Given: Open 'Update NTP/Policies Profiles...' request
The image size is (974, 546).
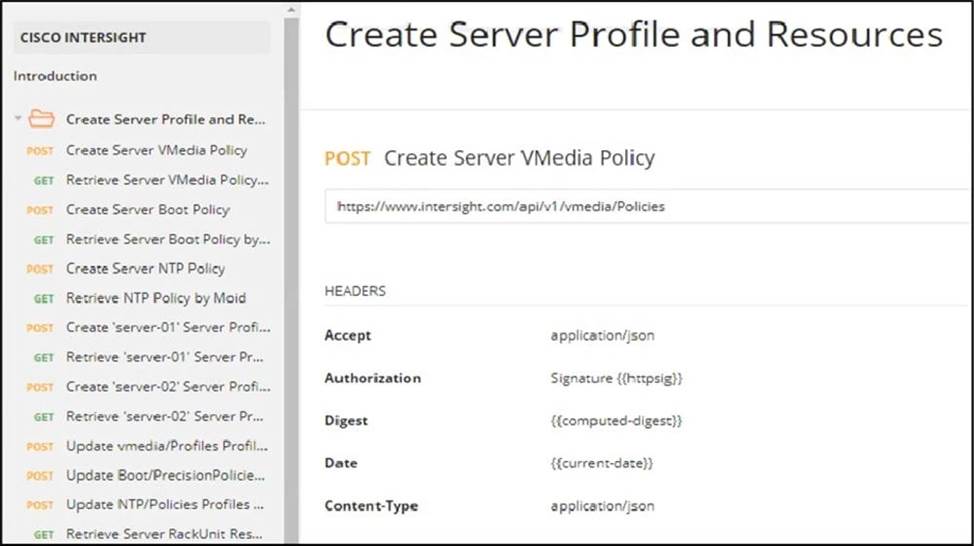Looking at the screenshot, I should [x=165, y=504].
